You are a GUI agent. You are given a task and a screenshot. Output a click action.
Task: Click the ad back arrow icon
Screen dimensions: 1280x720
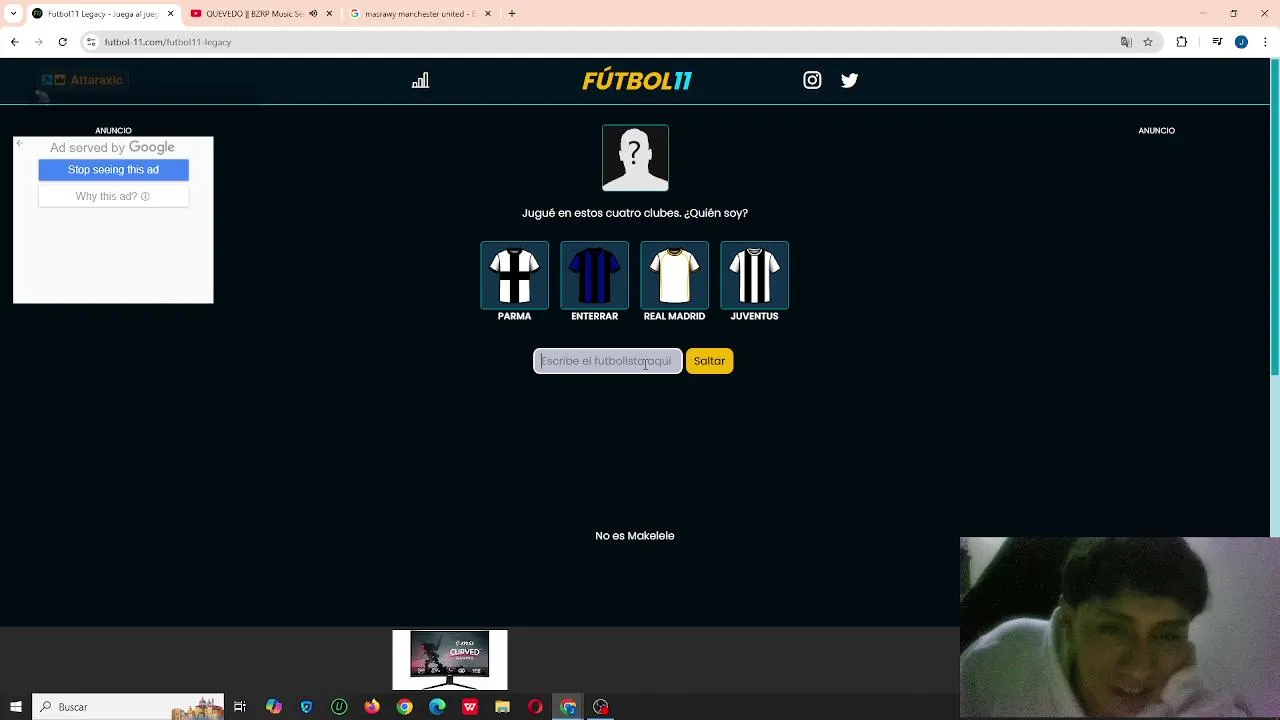[x=19, y=144]
